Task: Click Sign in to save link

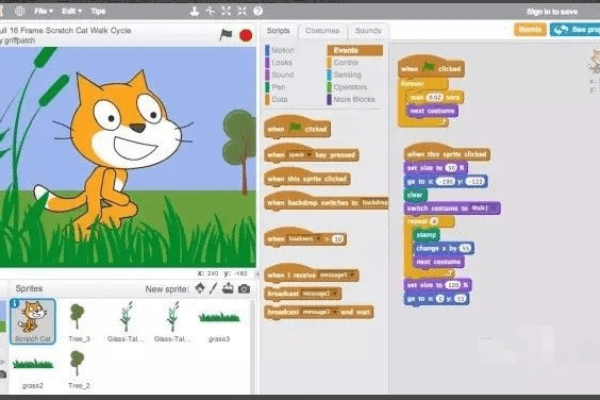Action: point(552,12)
